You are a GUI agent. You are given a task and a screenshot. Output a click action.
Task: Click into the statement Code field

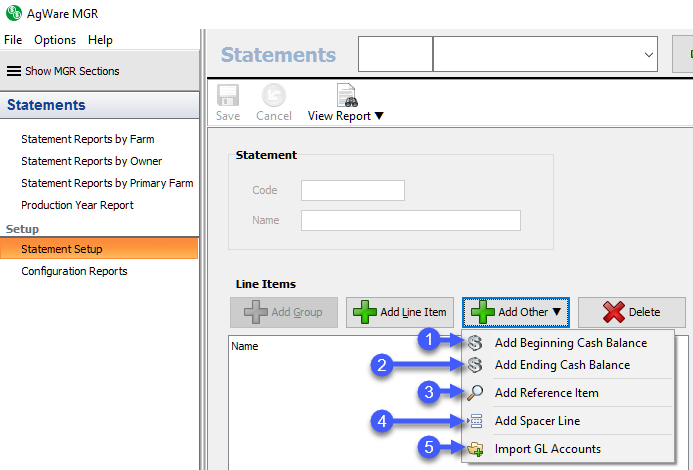352,190
